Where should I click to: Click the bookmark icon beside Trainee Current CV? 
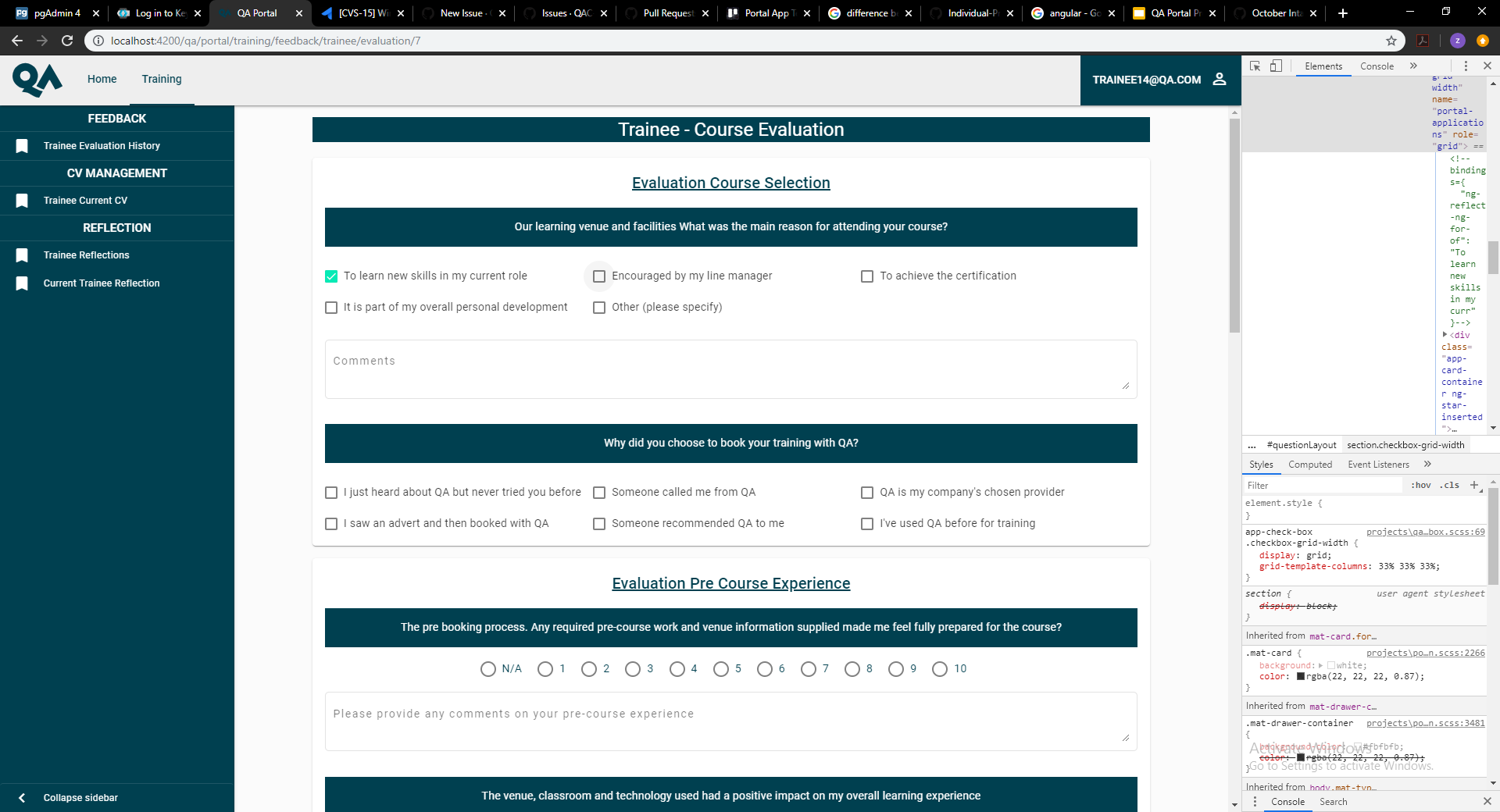[x=22, y=201]
